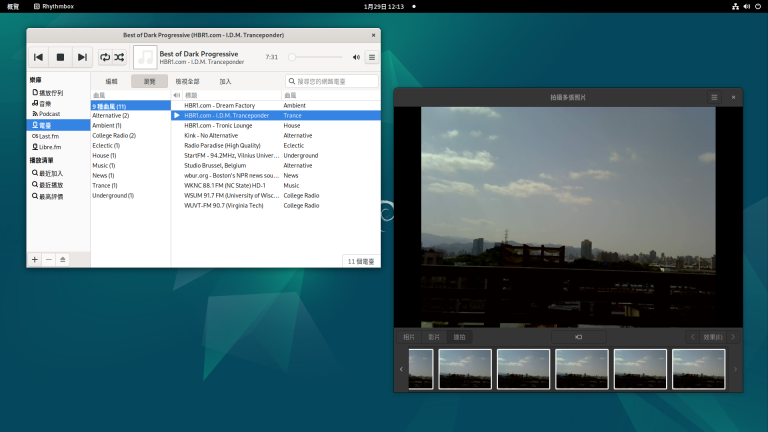
Task: Select WUVT-FM 90.7 (Virginia Tech) station
Action: 276,206
